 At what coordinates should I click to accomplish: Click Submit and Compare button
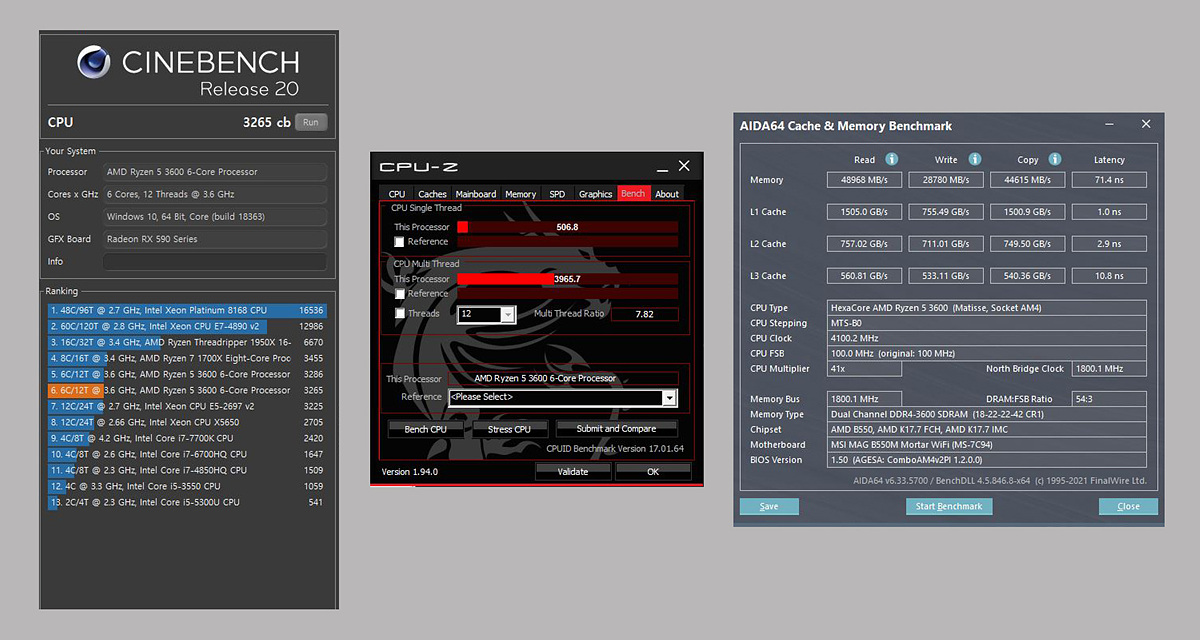pos(617,429)
